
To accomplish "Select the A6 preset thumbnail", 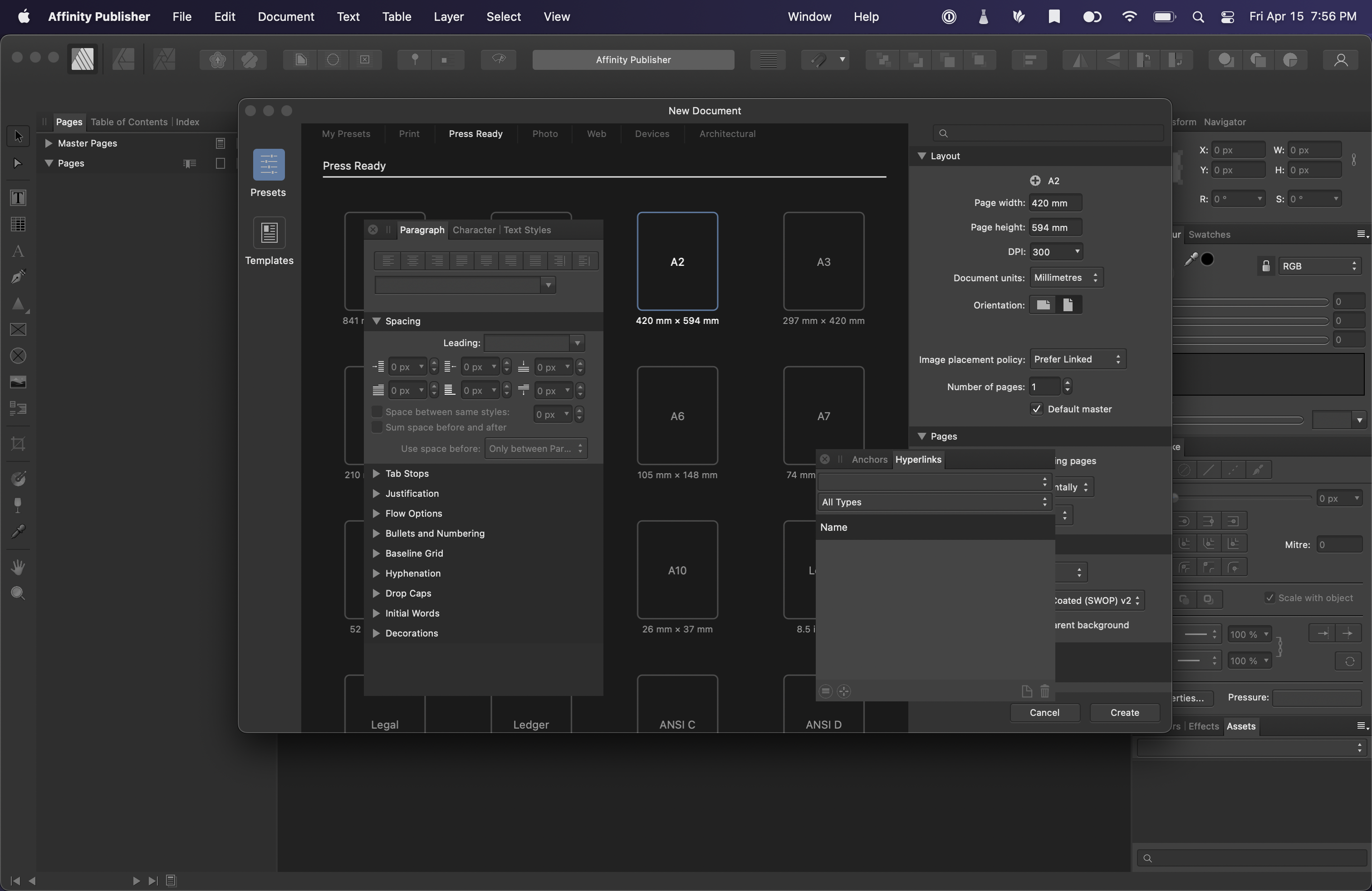I will pos(677,416).
